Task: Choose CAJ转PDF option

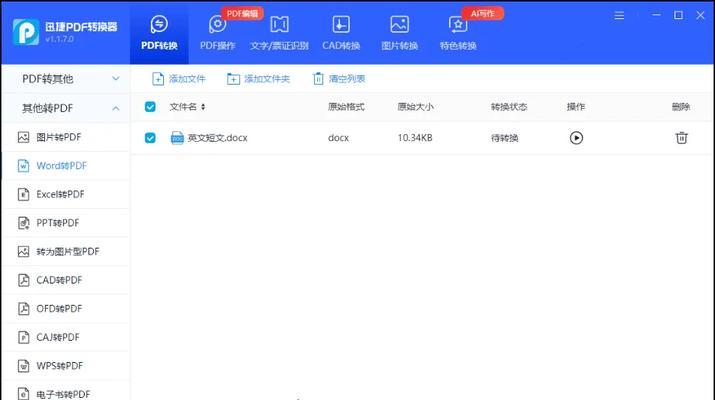Action: point(66,337)
